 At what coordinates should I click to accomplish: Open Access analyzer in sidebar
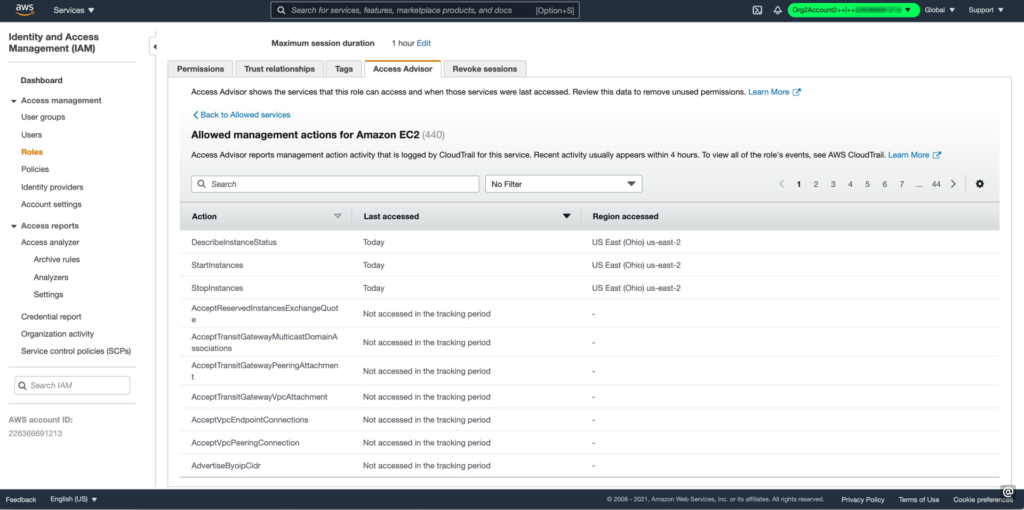50,242
